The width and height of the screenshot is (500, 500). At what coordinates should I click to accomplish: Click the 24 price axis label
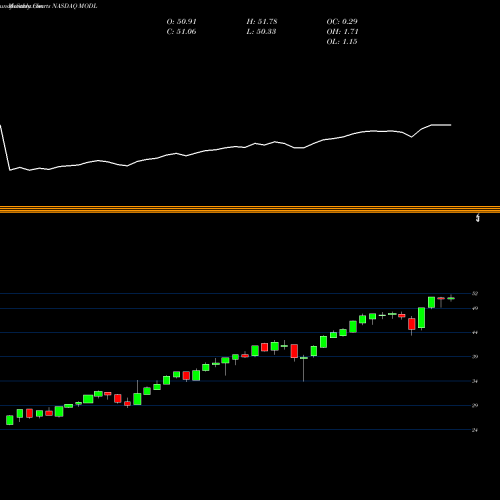click(475, 430)
